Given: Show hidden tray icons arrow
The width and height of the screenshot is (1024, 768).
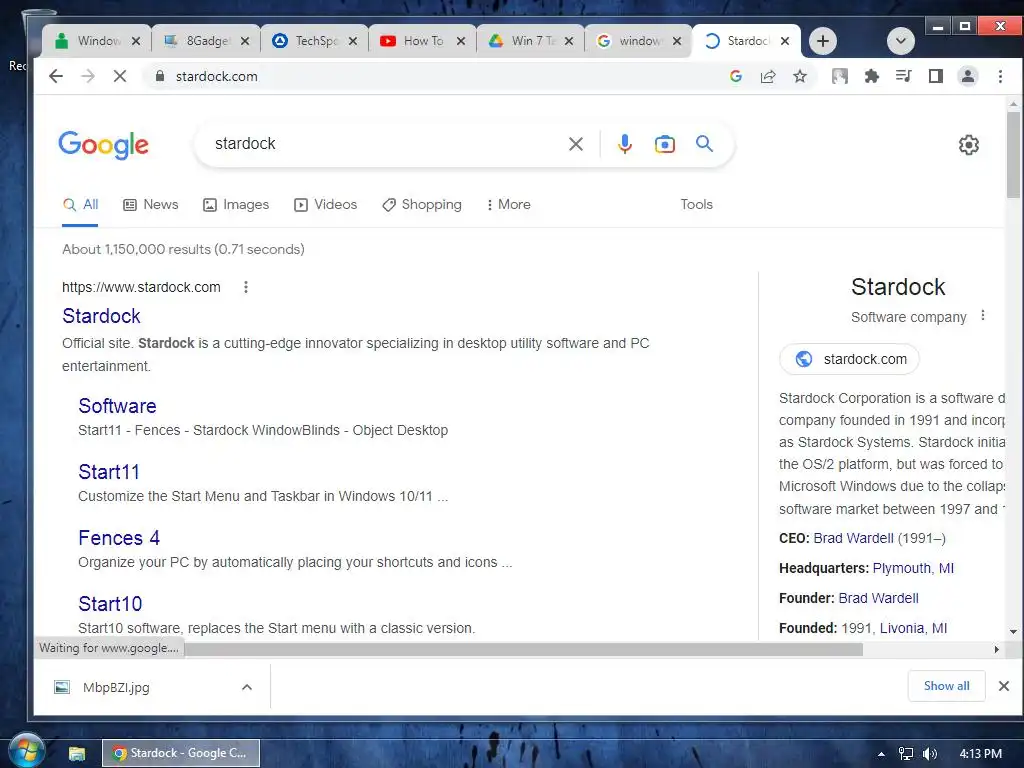Looking at the screenshot, I should [881, 754].
